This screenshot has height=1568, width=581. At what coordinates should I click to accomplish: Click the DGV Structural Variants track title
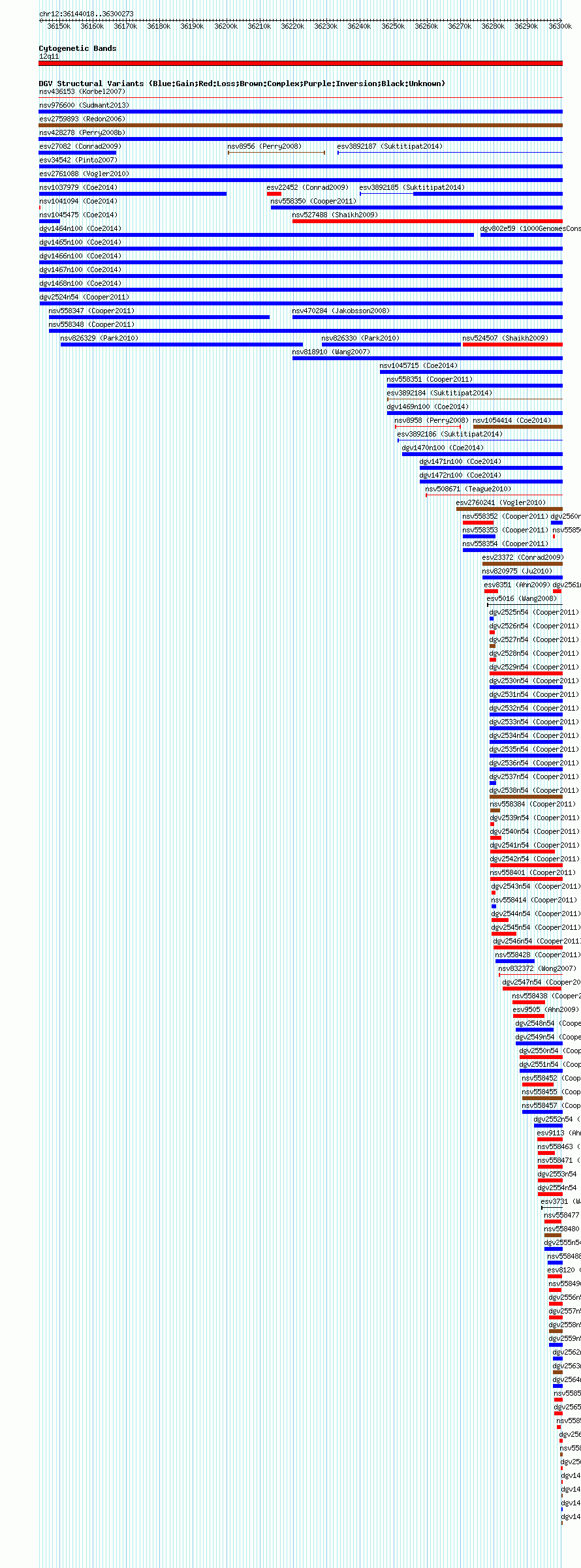coord(242,84)
